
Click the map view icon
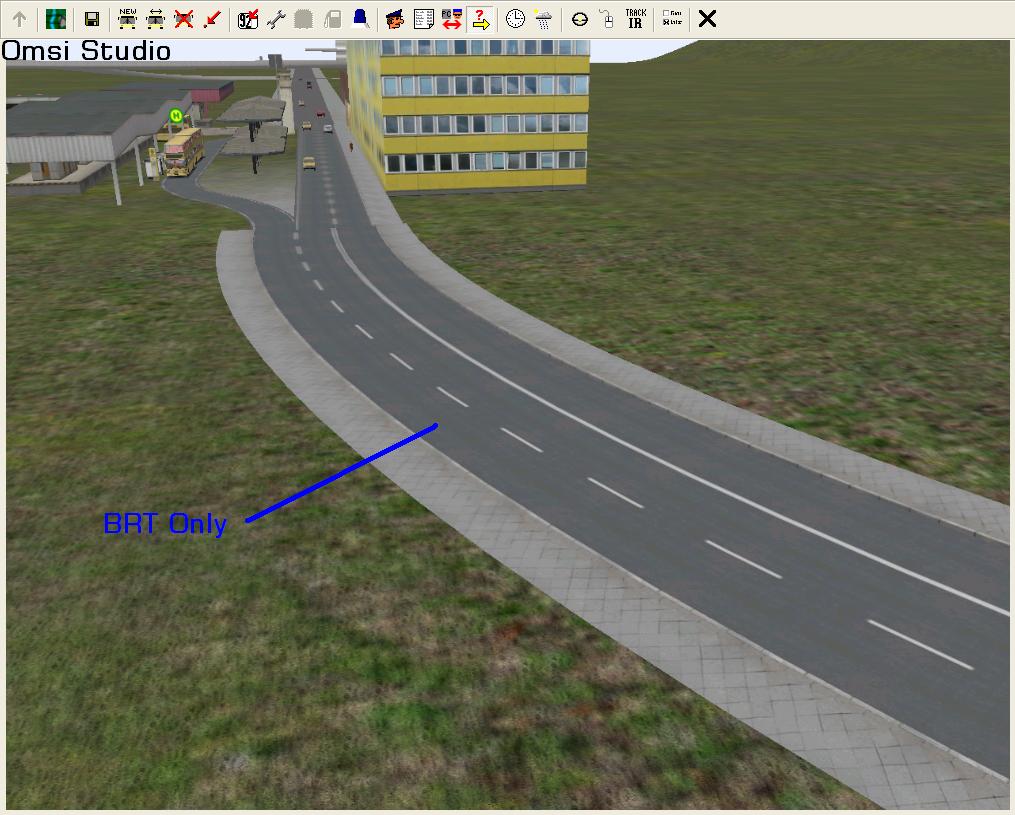(56, 19)
